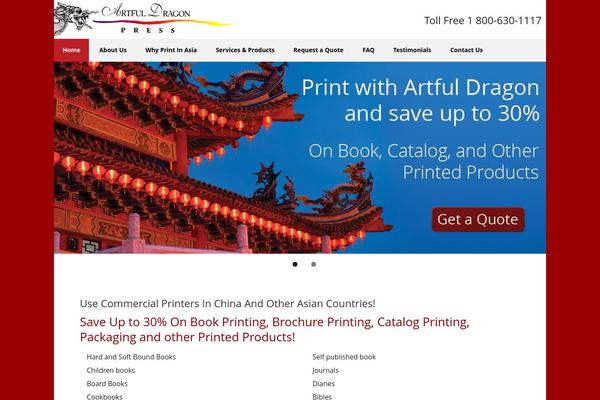Click 'Print with Artful Dragon' banner headline
The image size is (600, 400).
(x=421, y=100)
